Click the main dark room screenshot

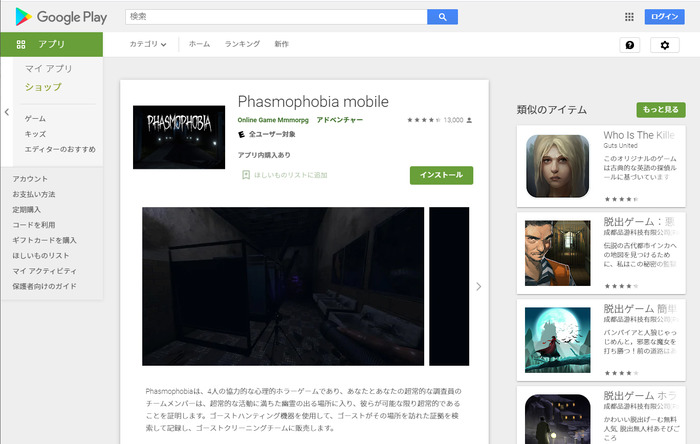[283, 286]
